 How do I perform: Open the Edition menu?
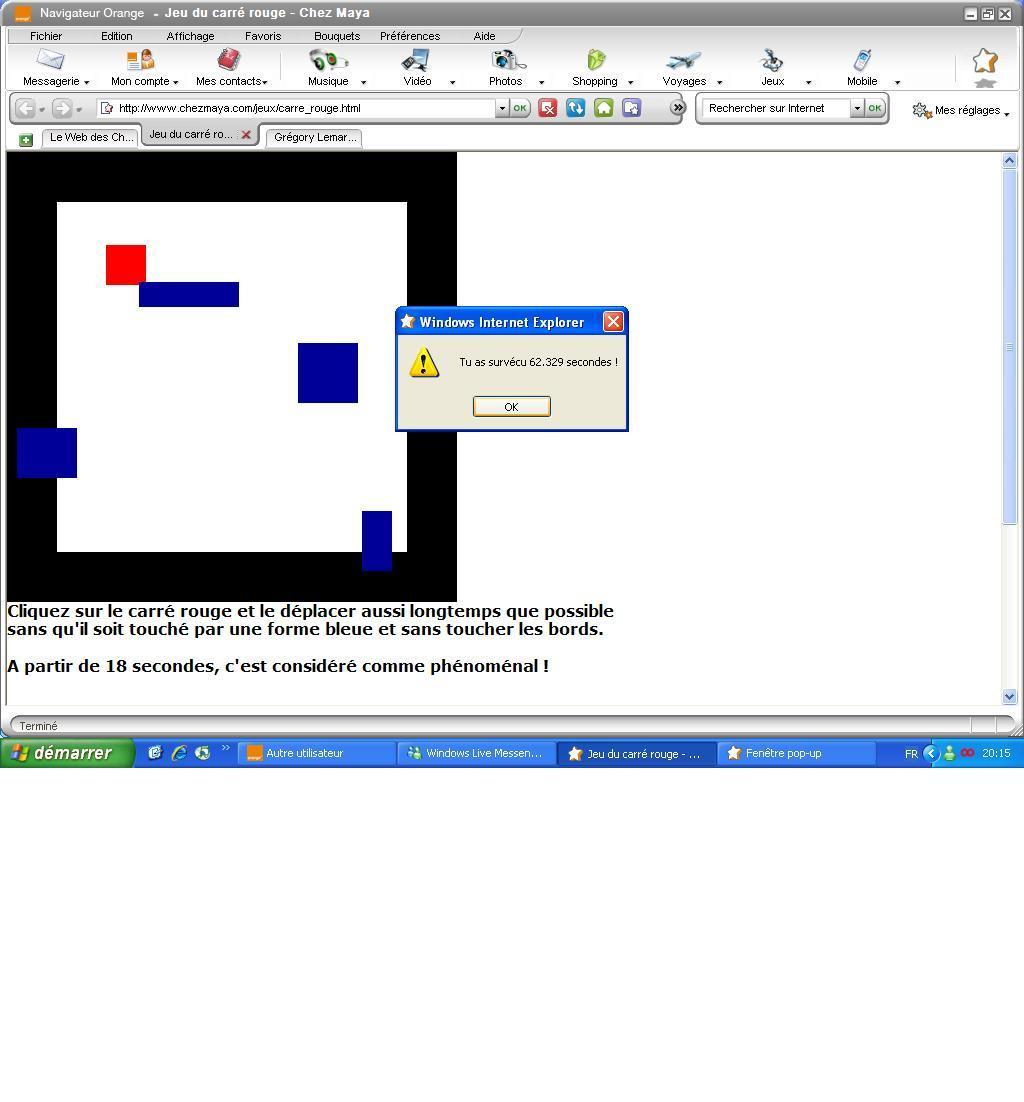point(117,36)
